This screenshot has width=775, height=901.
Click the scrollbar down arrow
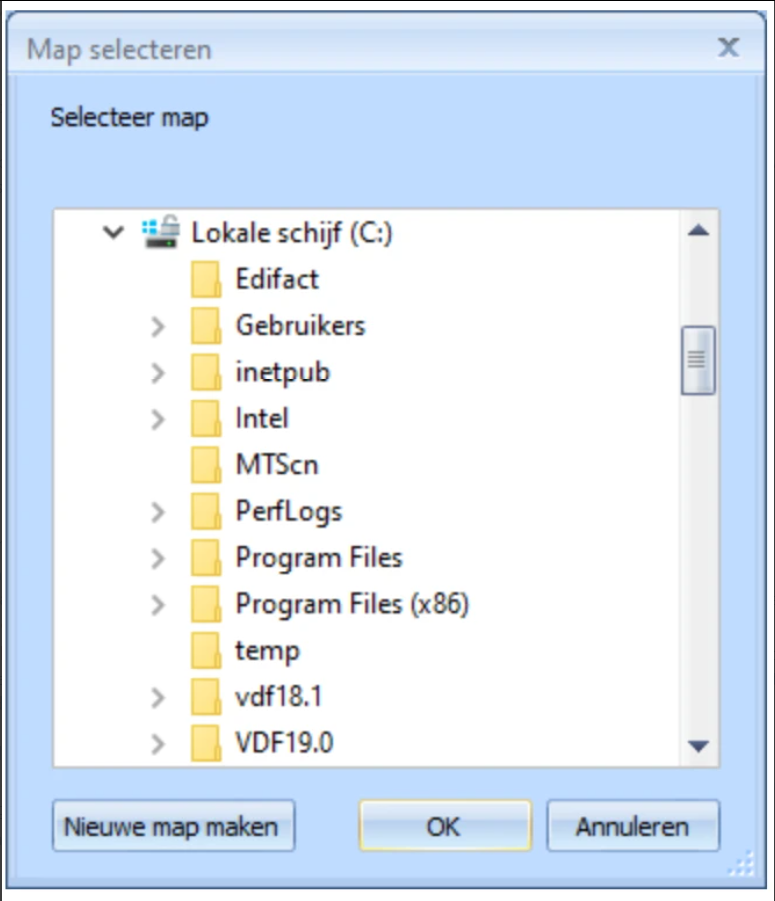[699, 746]
